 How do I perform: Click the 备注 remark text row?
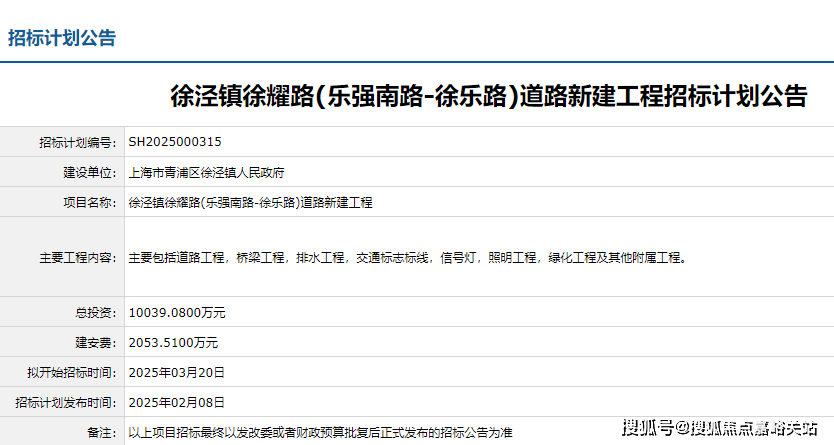coord(320,432)
